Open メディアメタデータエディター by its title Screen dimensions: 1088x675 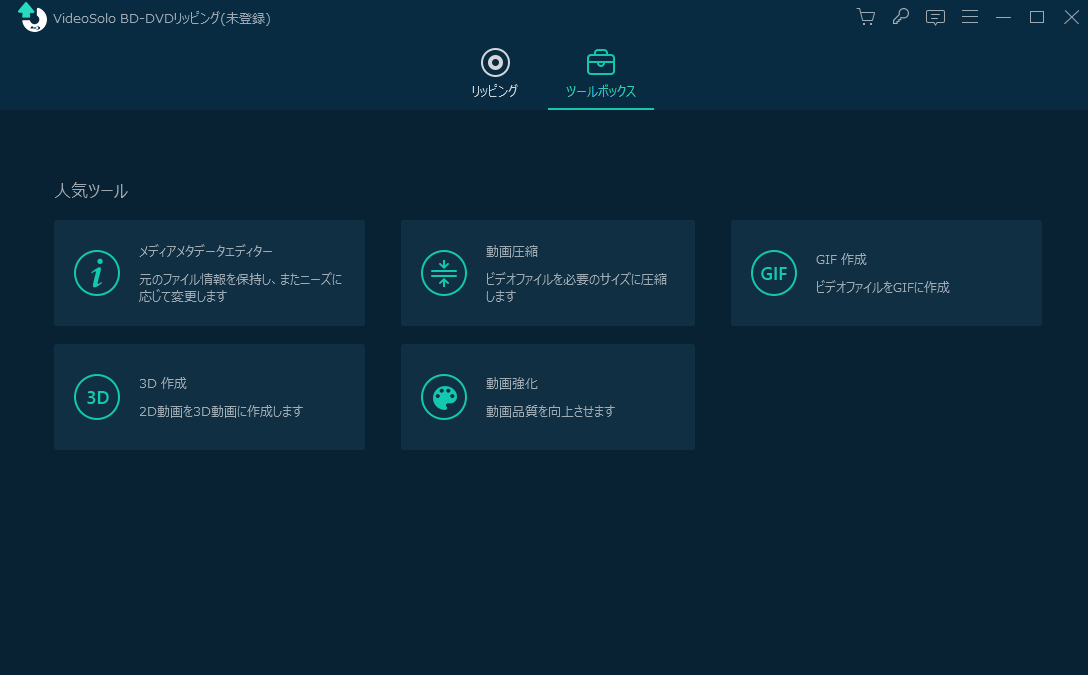205,252
